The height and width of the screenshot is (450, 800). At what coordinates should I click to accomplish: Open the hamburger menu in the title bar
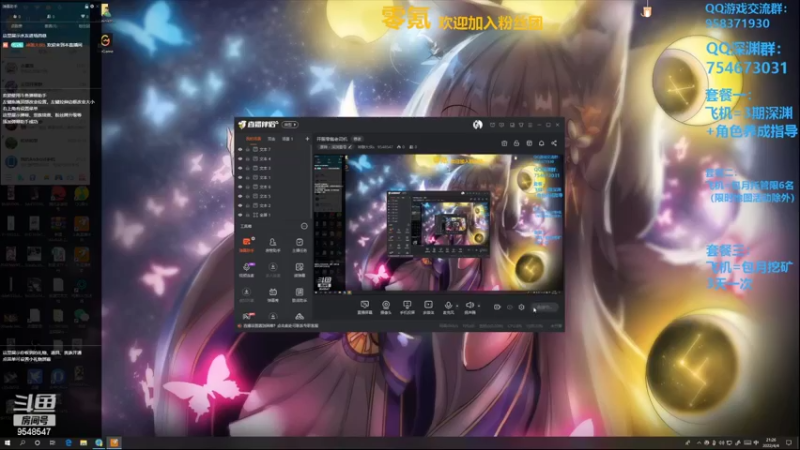tap(531, 124)
